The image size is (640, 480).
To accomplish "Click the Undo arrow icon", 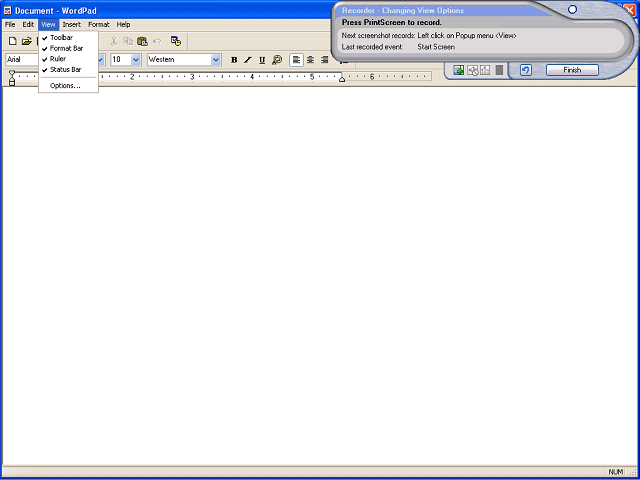I will (x=157, y=41).
